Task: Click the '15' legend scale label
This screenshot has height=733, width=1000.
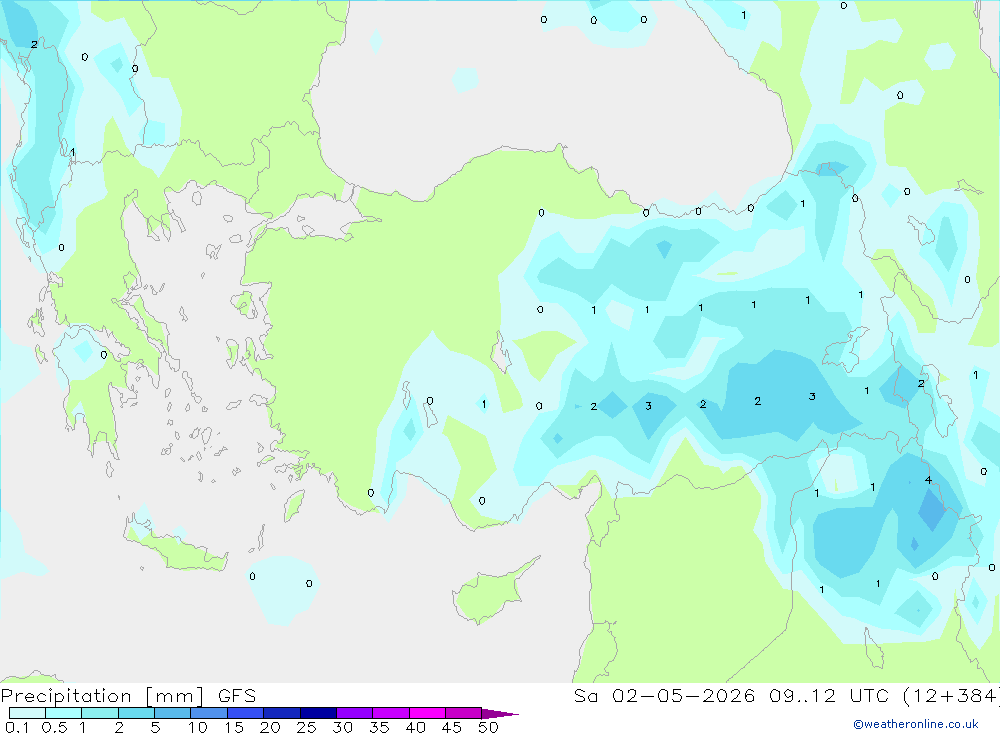Action: point(233,727)
